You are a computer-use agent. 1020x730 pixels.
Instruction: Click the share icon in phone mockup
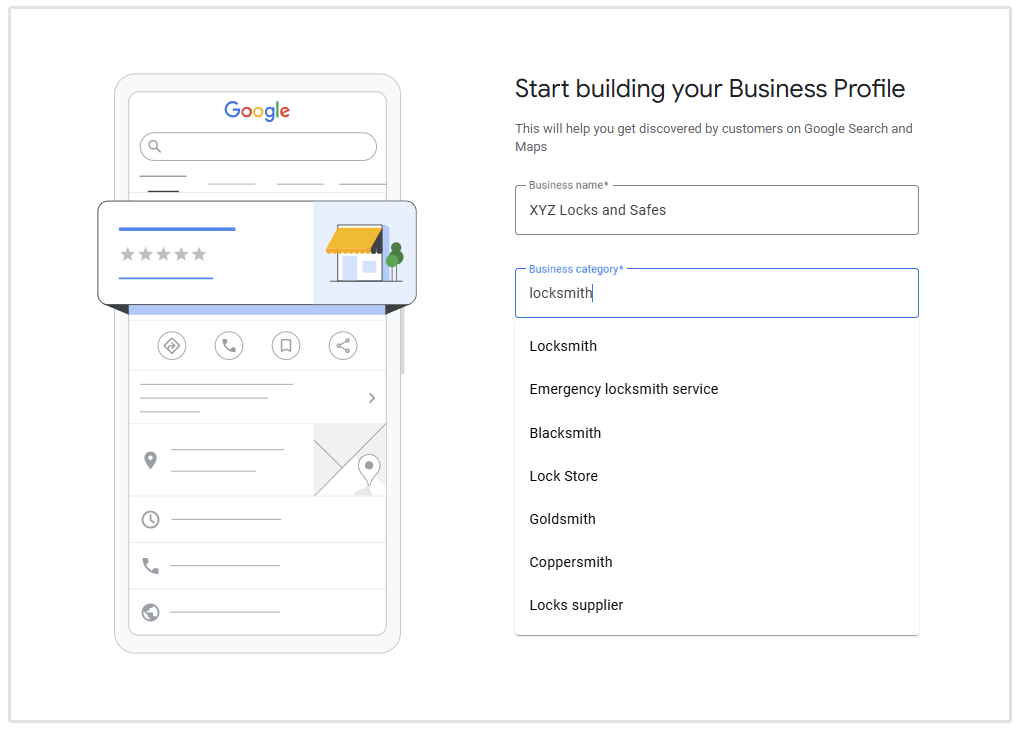click(x=343, y=346)
